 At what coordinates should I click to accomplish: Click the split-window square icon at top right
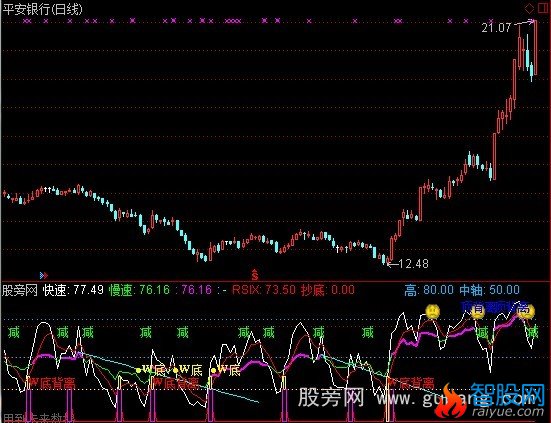click(x=543, y=8)
